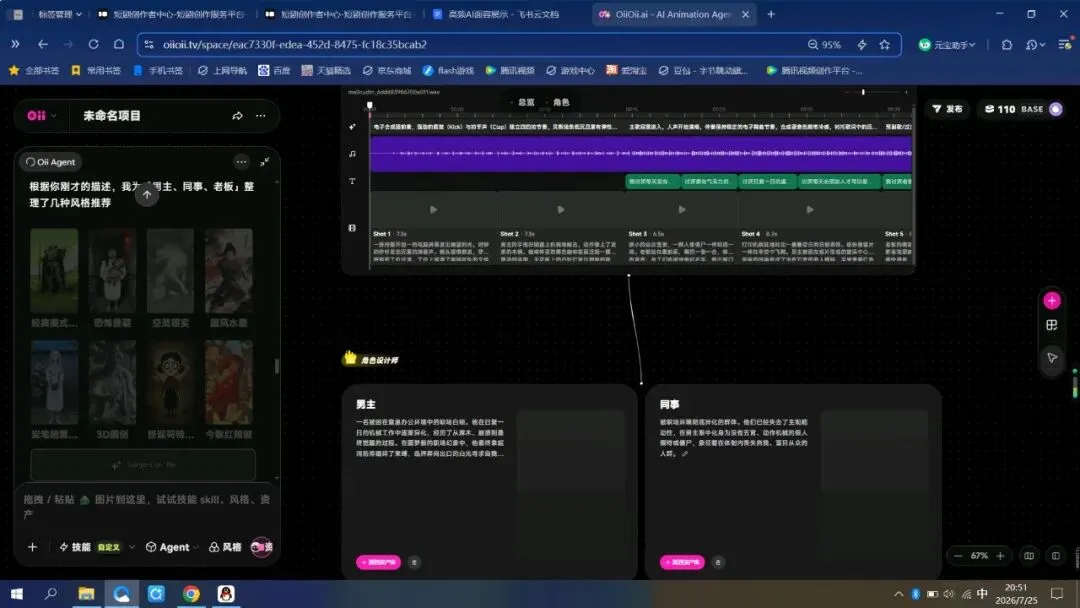Edit 同事 description with pencil icon

coord(685,454)
